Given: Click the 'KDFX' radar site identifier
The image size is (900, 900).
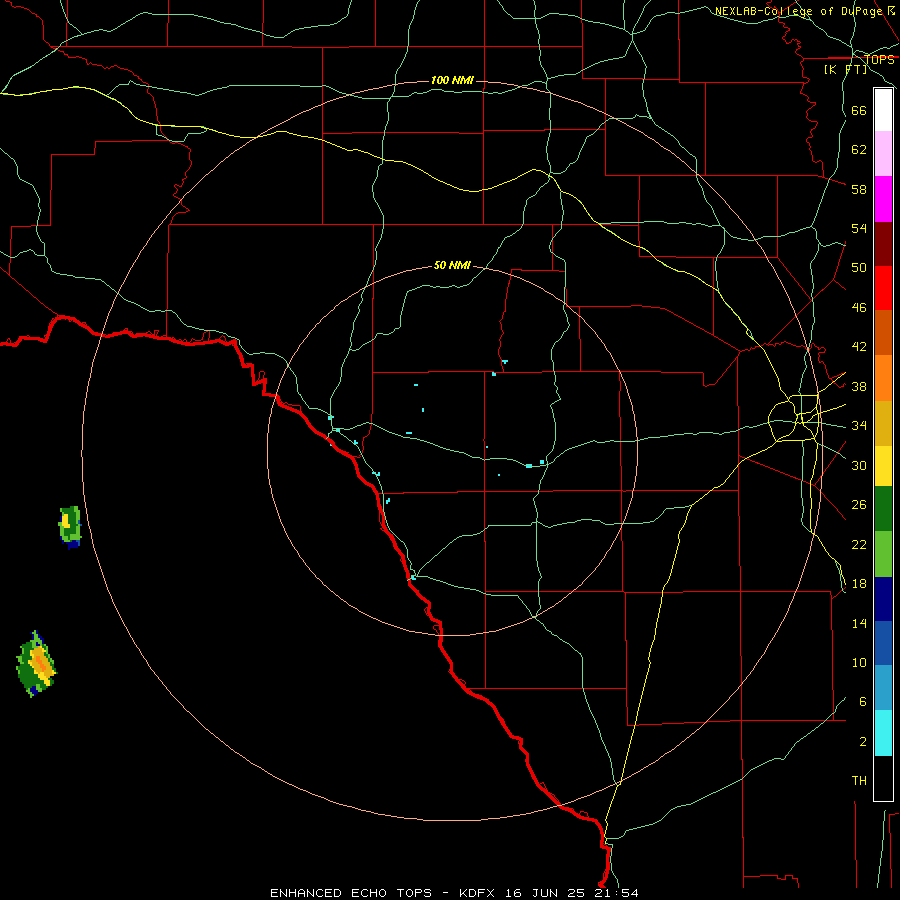Looking at the screenshot, I should 479,893.
